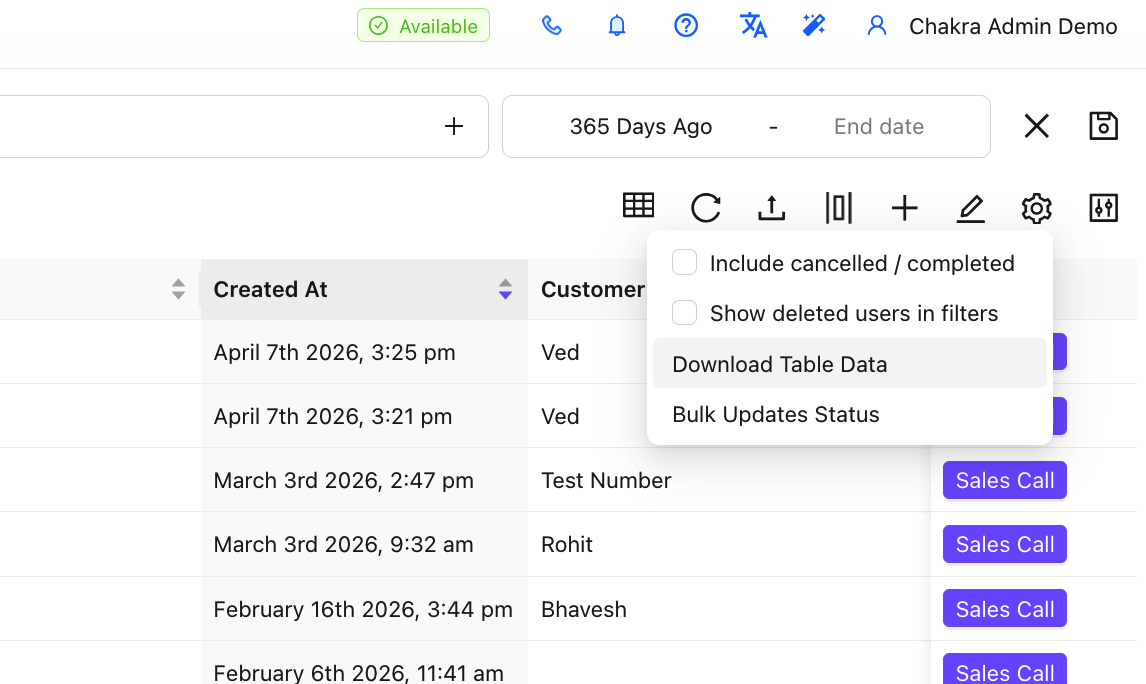
Task: Click the pencil edit icon
Action: click(x=970, y=208)
